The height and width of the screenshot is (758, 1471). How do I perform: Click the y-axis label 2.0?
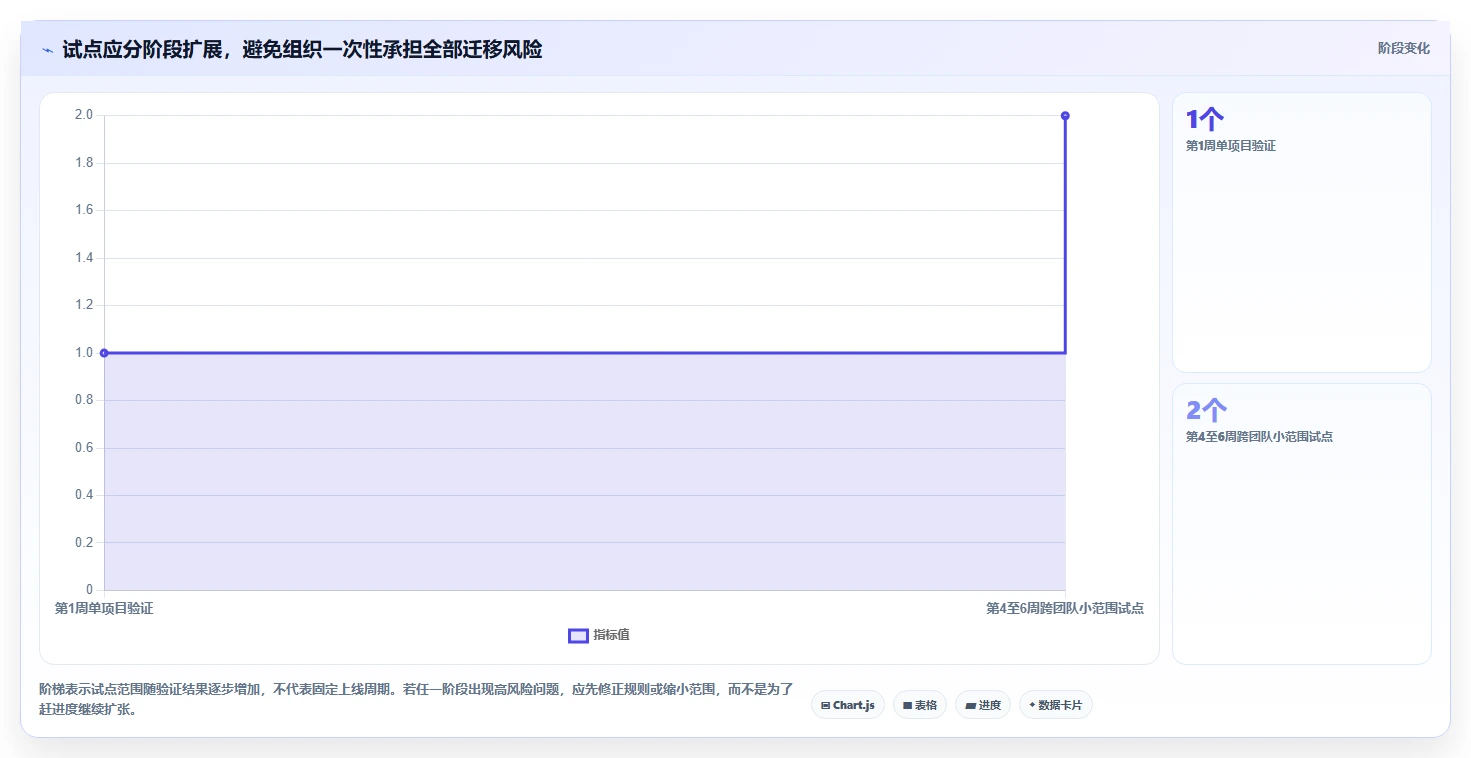tap(84, 115)
